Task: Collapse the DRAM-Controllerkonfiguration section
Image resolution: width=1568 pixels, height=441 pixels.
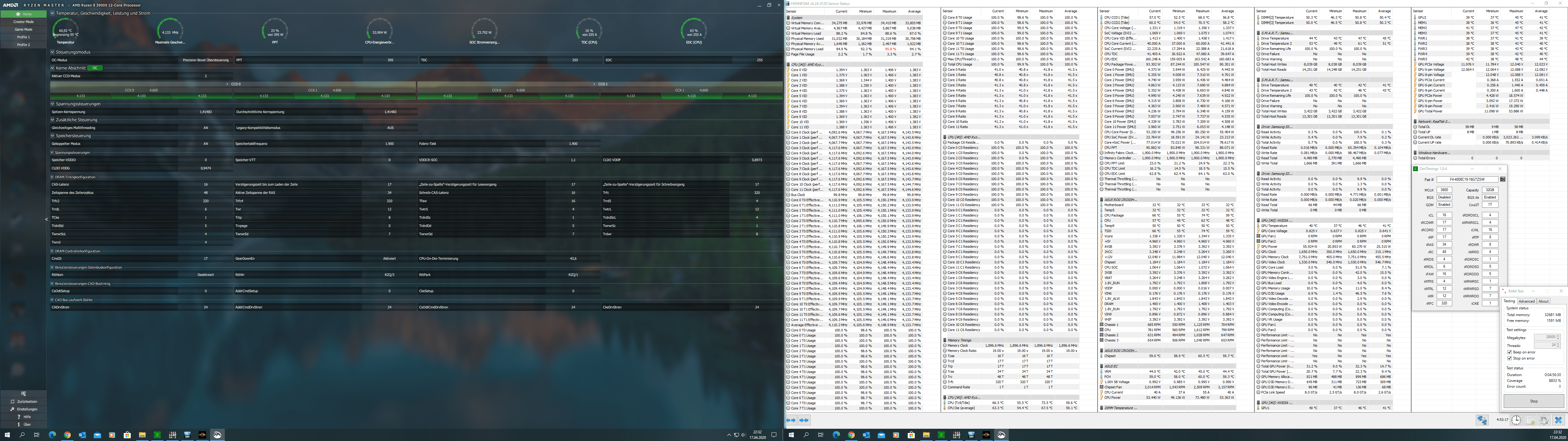Action: coord(52,251)
